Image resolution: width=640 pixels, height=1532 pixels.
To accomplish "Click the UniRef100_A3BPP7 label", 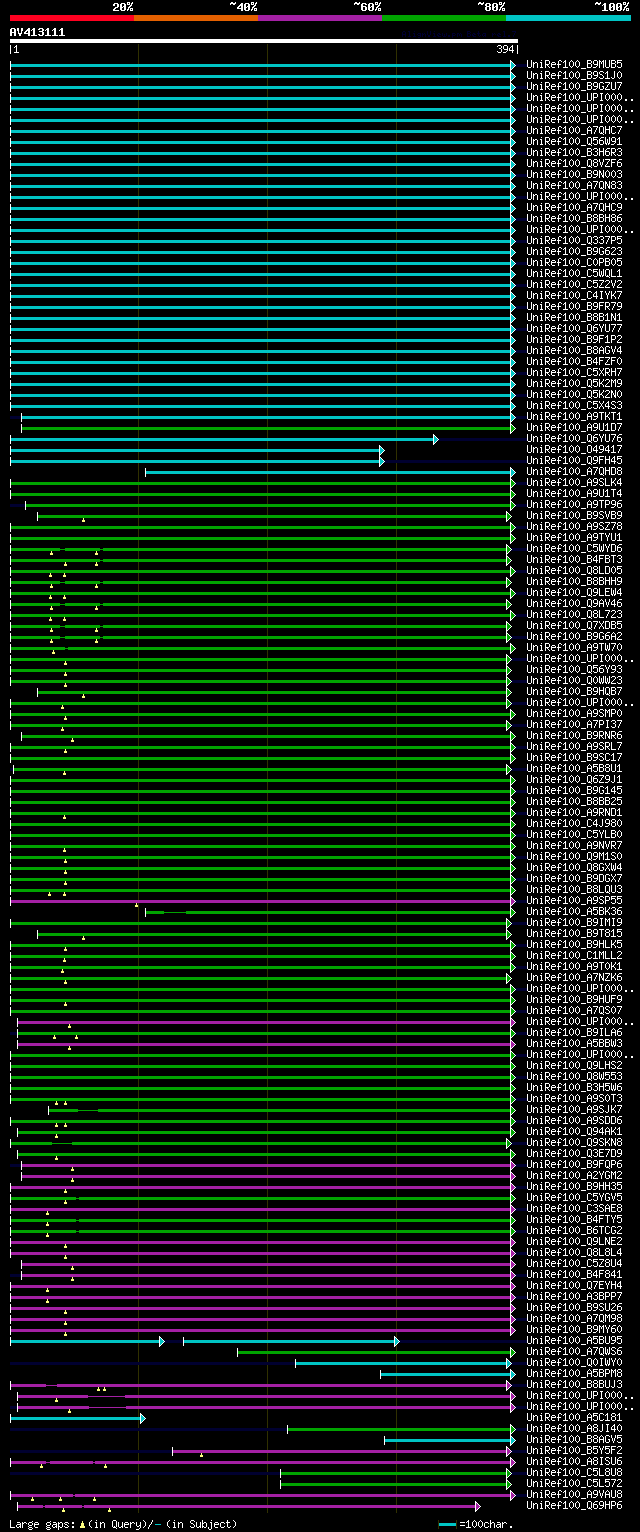I will pyautogui.click(x=574, y=1296).
